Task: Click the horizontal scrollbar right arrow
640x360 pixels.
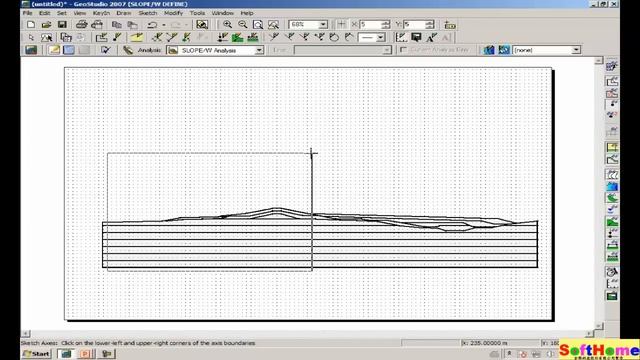Action: (589, 334)
